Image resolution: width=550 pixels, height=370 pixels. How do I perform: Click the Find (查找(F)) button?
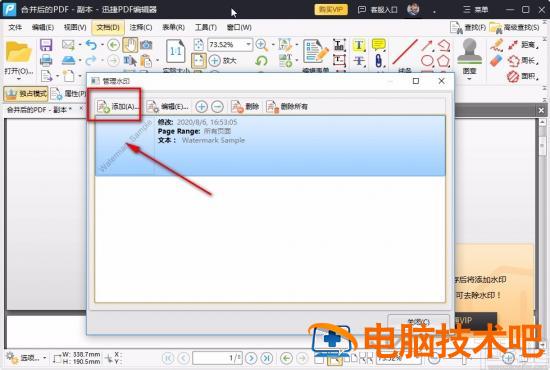[x=468, y=27]
